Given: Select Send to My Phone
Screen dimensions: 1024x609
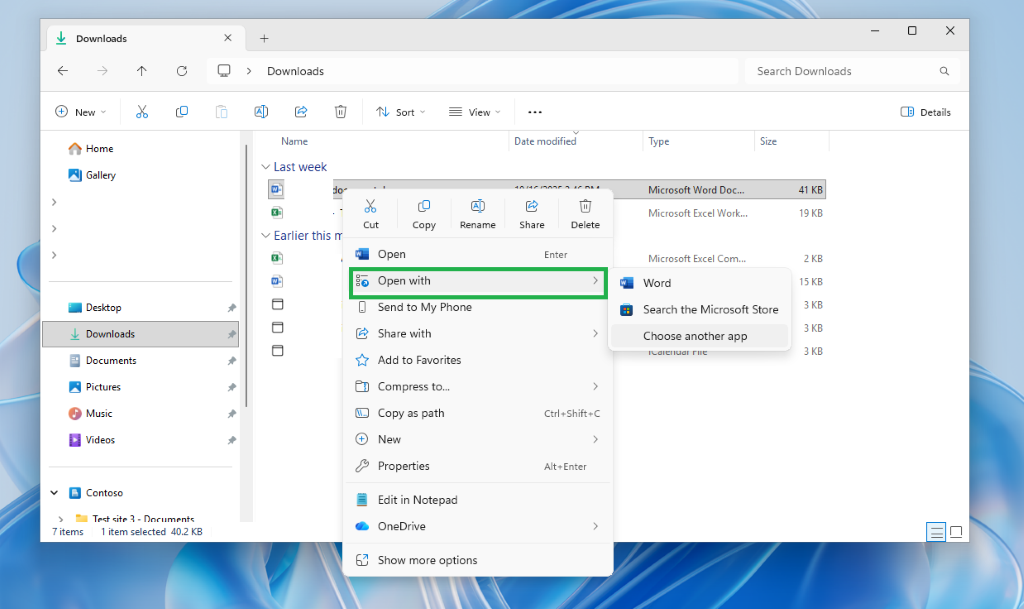Looking at the screenshot, I should (x=478, y=307).
